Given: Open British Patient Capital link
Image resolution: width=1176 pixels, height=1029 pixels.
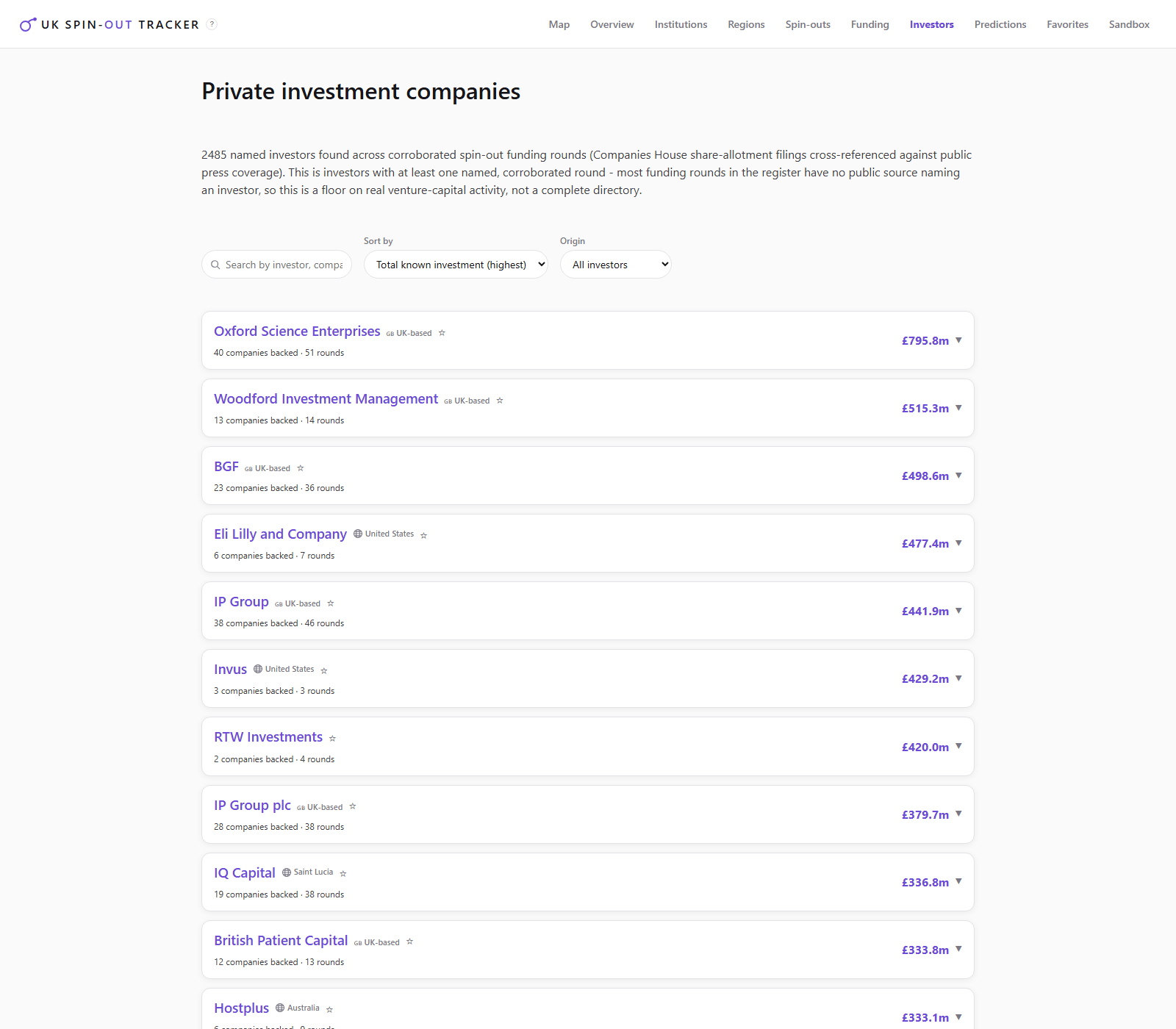Looking at the screenshot, I should pyautogui.click(x=281, y=941).
